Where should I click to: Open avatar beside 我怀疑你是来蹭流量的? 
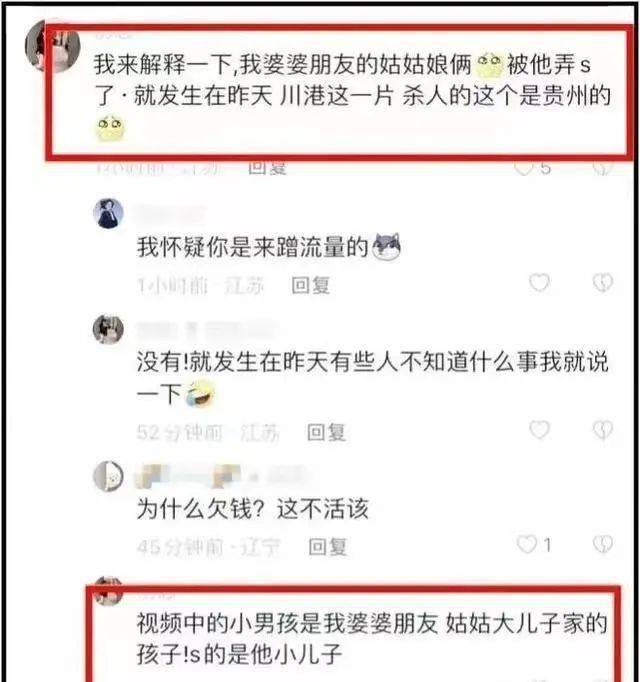[108, 214]
